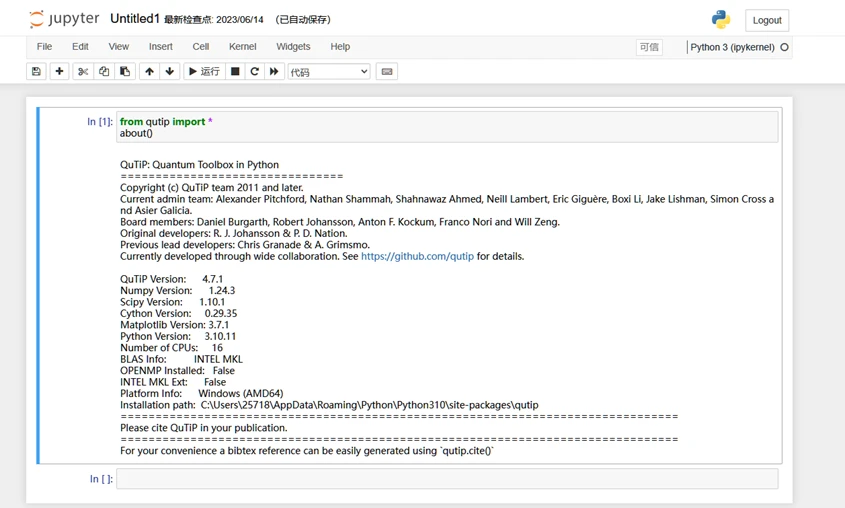Click the Installation path line
Viewport: 845px width, 508px height.
click(x=329, y=405)
